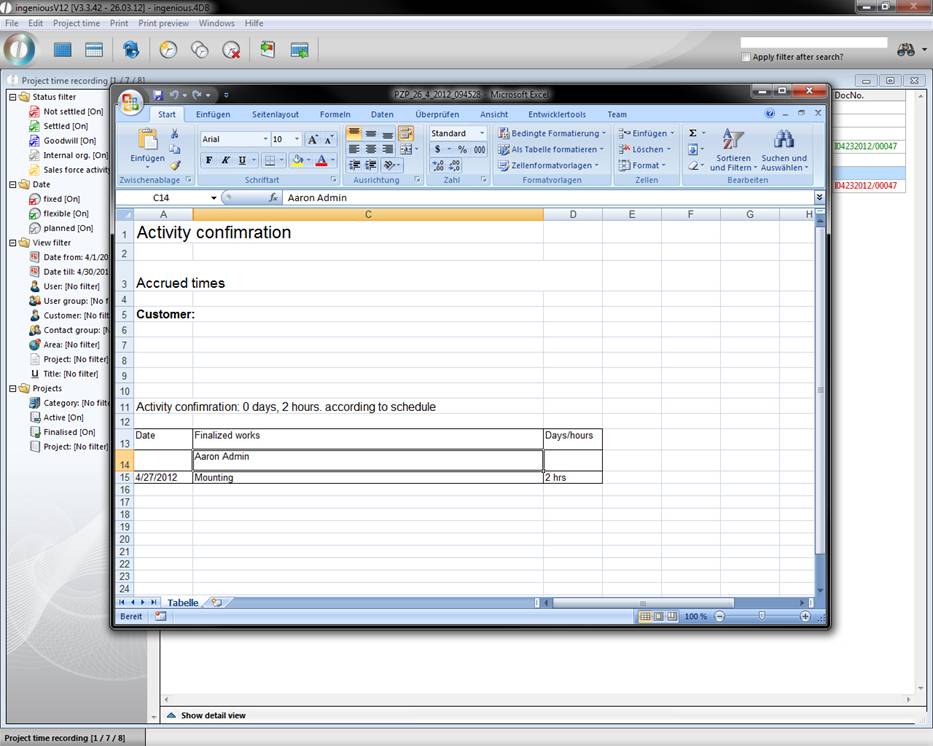Collapse the Status filter tree node
Screen dimensions: 933x746
tap(12, 97)
